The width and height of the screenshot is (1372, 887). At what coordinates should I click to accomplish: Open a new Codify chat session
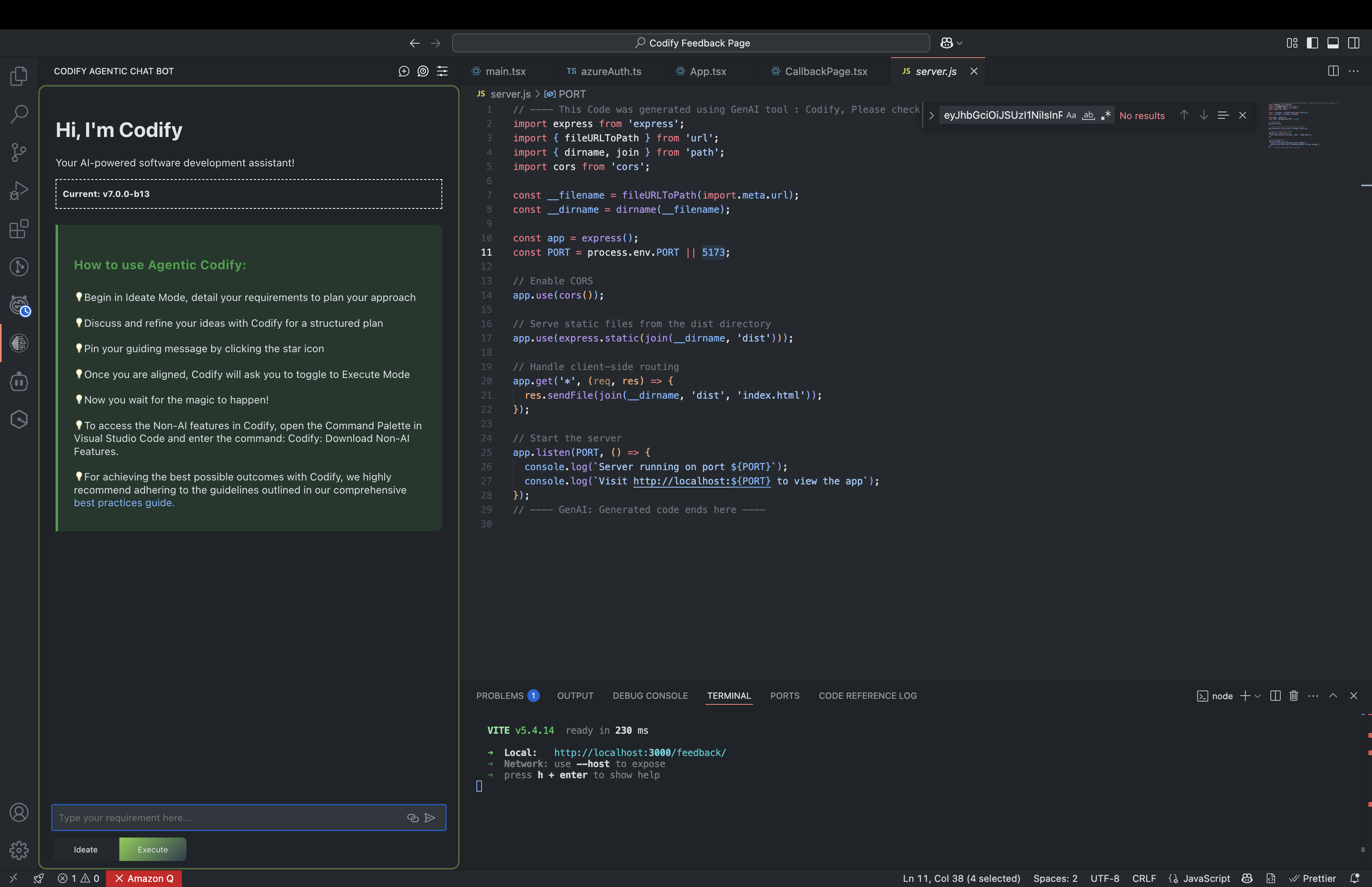click(x=403, y=71)
